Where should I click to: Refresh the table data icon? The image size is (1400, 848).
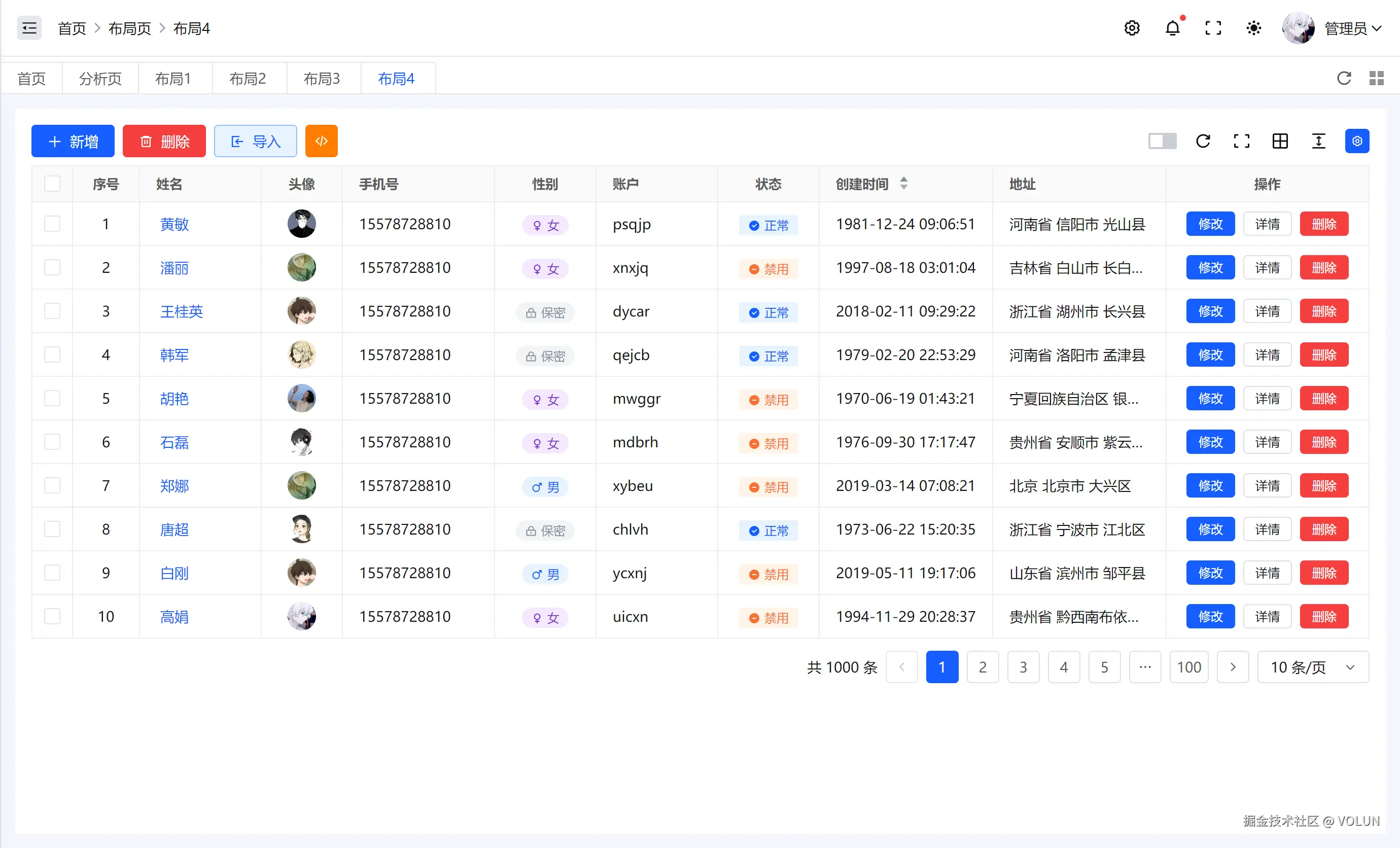pyautogui.click(x=1203, y=141)
